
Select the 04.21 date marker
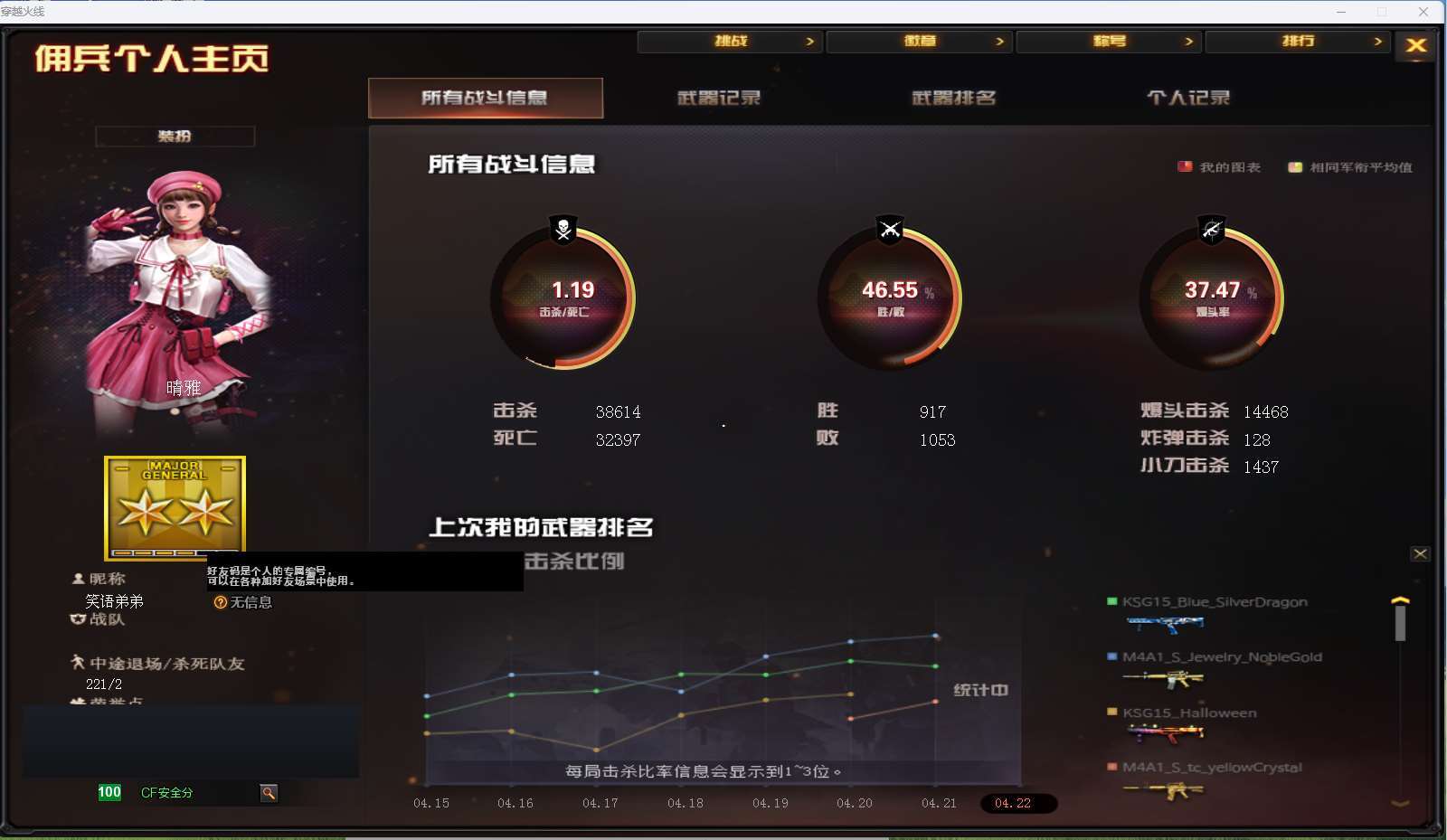(939, 803)
